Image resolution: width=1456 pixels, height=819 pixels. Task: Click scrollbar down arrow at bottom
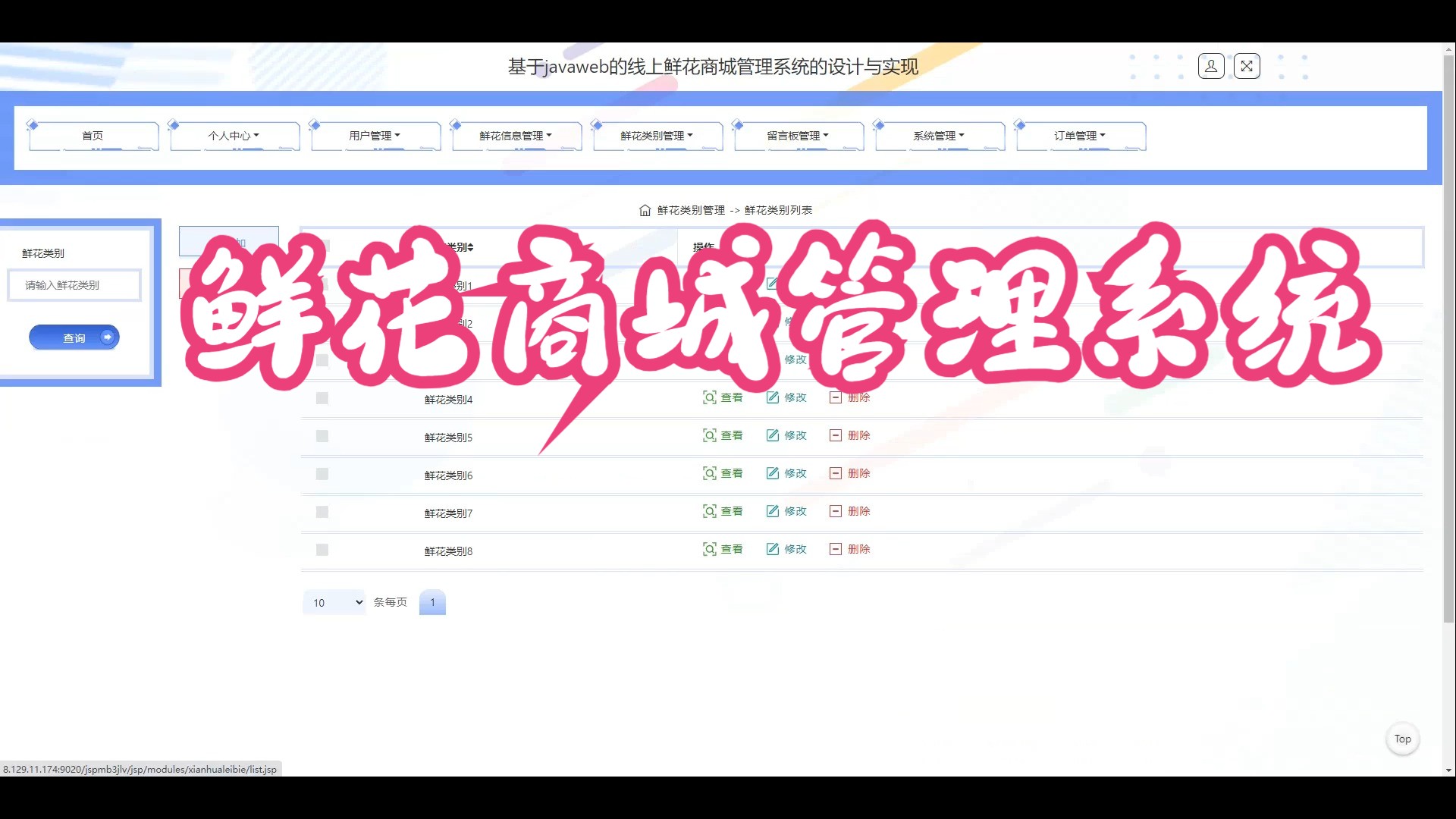[x=1449, y=770]
